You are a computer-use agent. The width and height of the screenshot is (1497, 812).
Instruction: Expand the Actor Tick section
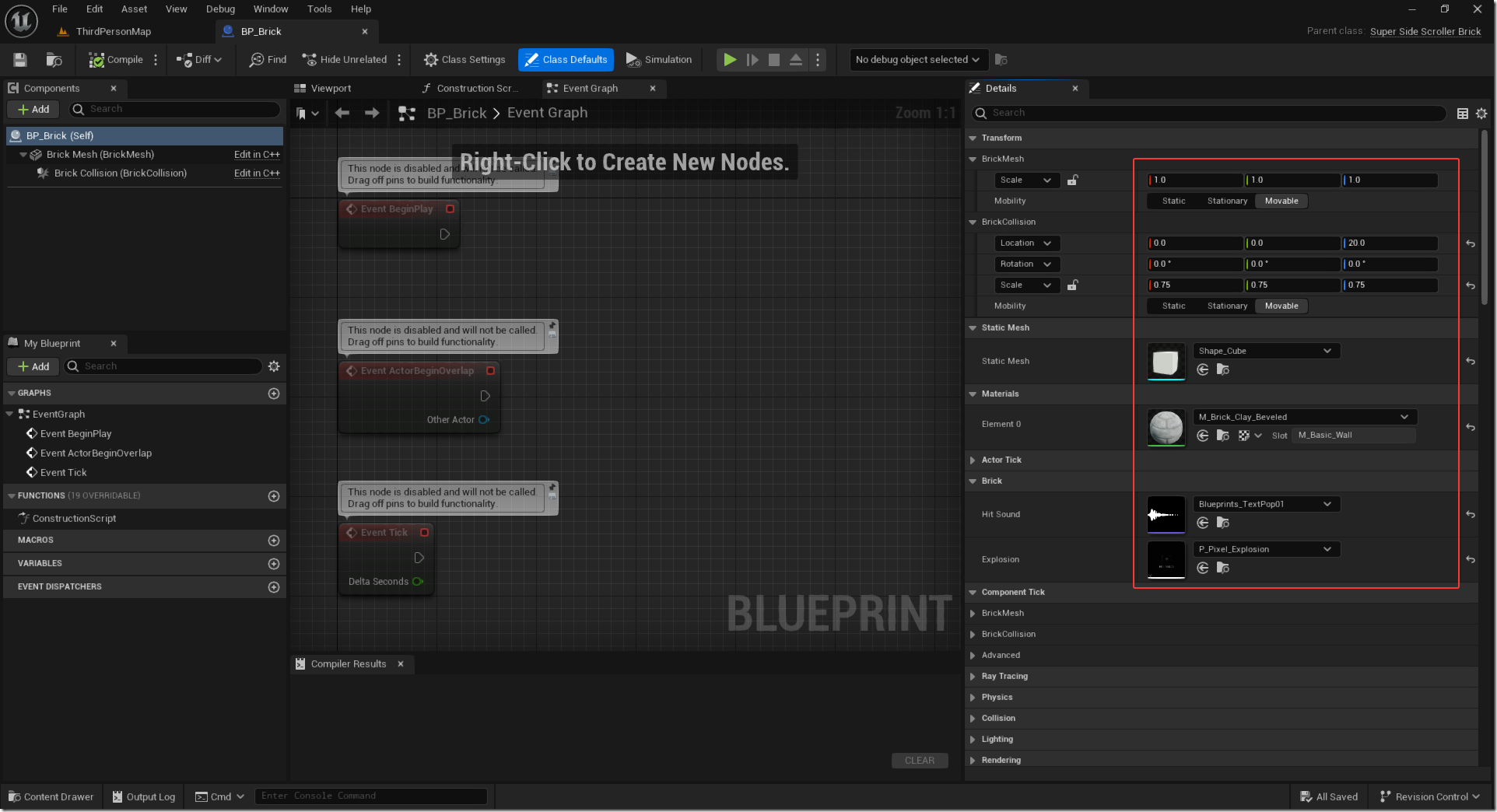973,460
